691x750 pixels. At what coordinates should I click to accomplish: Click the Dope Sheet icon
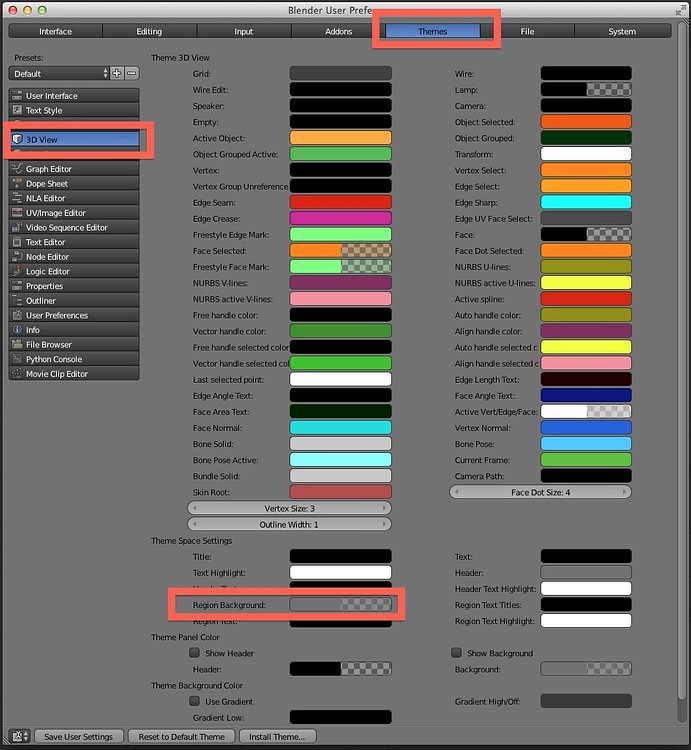(17, 183)
